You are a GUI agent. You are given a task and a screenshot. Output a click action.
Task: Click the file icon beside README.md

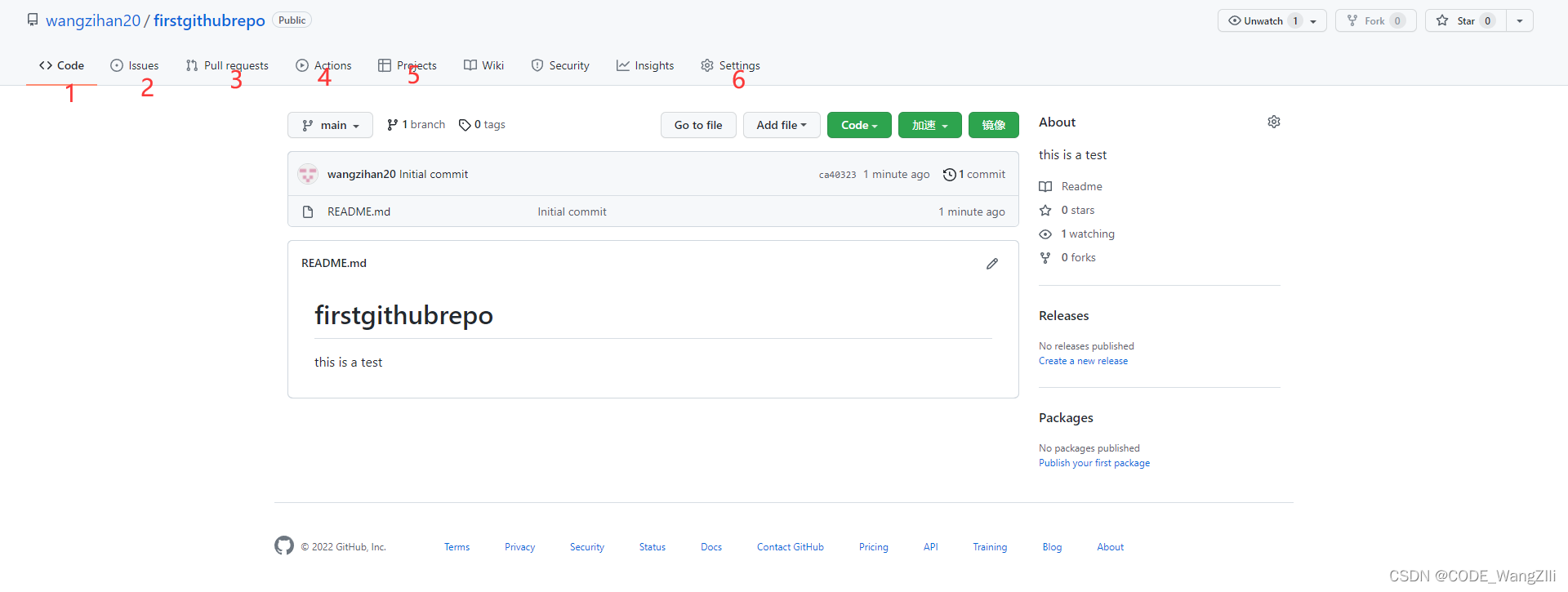pyautogui.click(x=308, y=211)
